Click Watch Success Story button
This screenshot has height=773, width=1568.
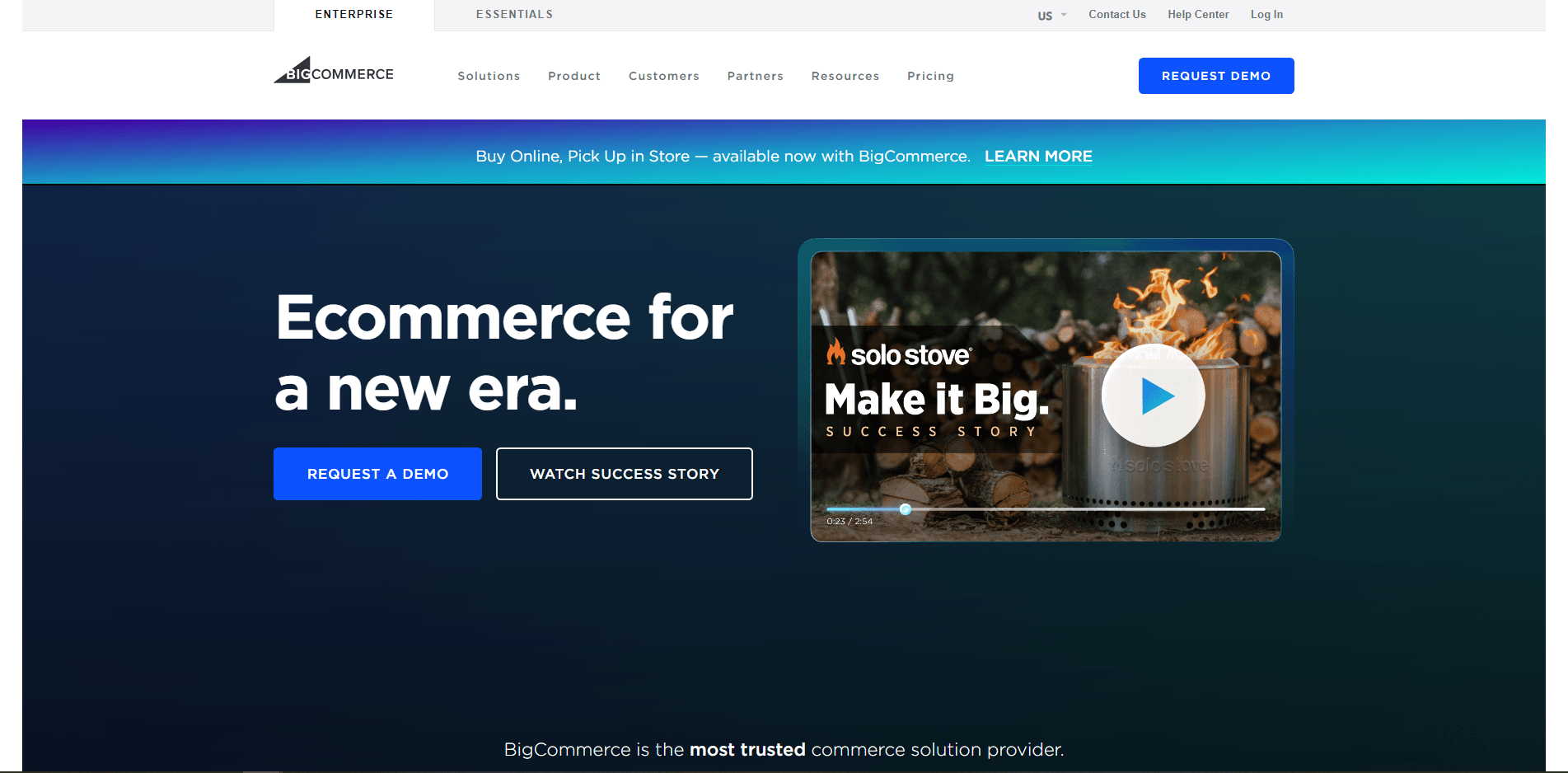click(x=624, y=474)
